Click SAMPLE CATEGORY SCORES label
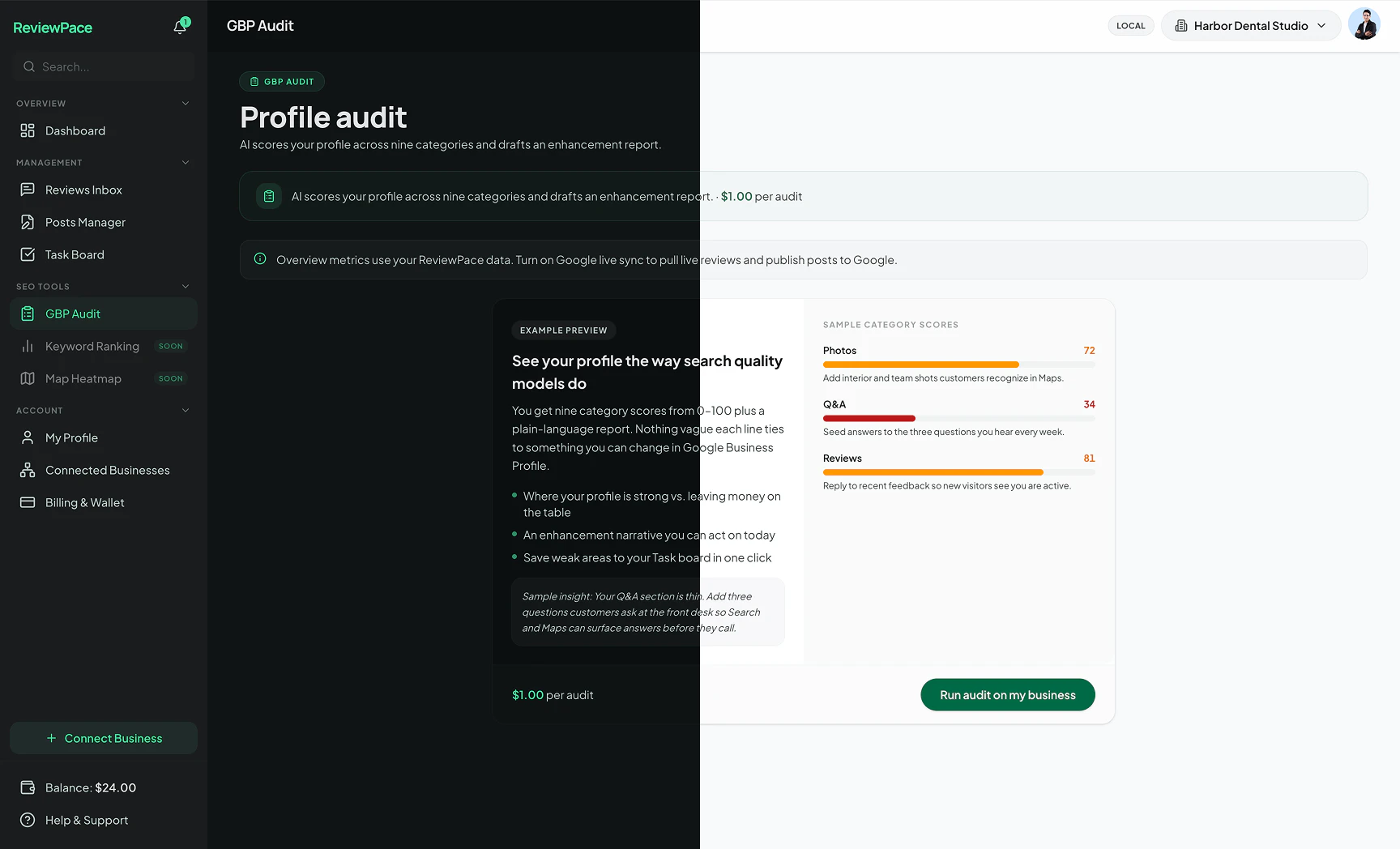The height and width of the screenshot is (849, 1400). 890,325
